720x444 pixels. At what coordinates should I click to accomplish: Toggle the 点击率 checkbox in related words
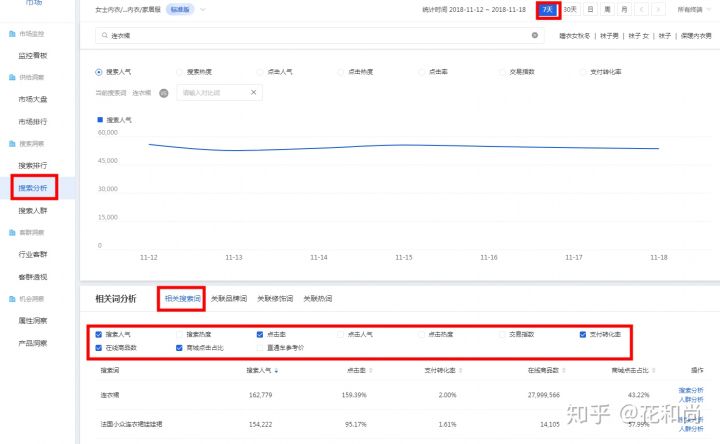tap(260, 334)
